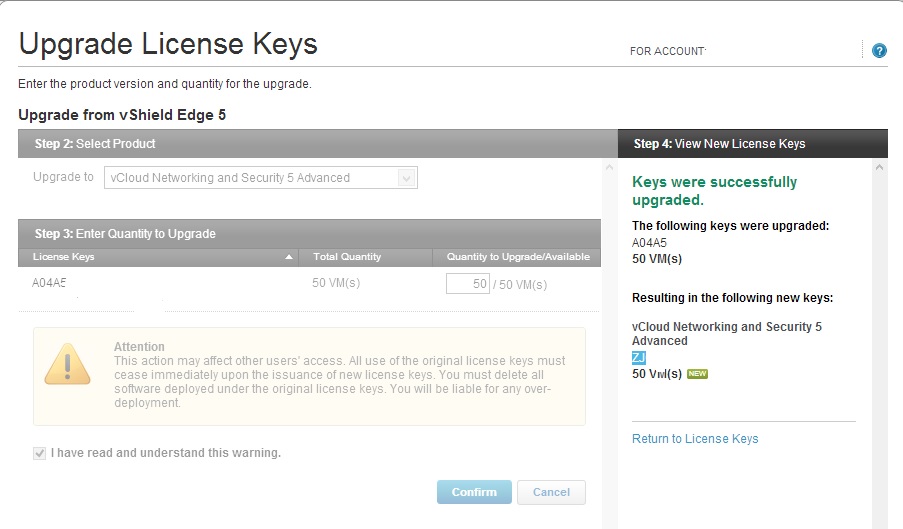Click the Cancel button
The image size is (903, 529).
point(551,492)
